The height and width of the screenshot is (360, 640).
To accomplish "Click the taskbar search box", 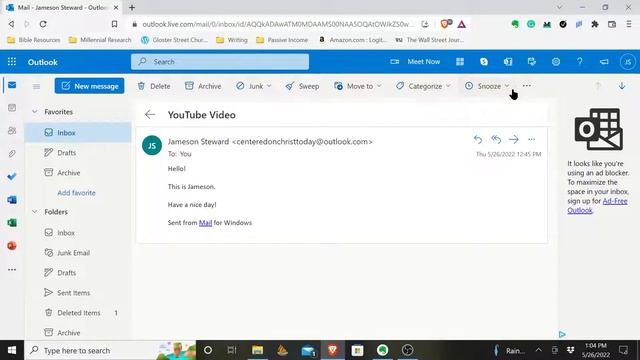I will tap(110, 350).
